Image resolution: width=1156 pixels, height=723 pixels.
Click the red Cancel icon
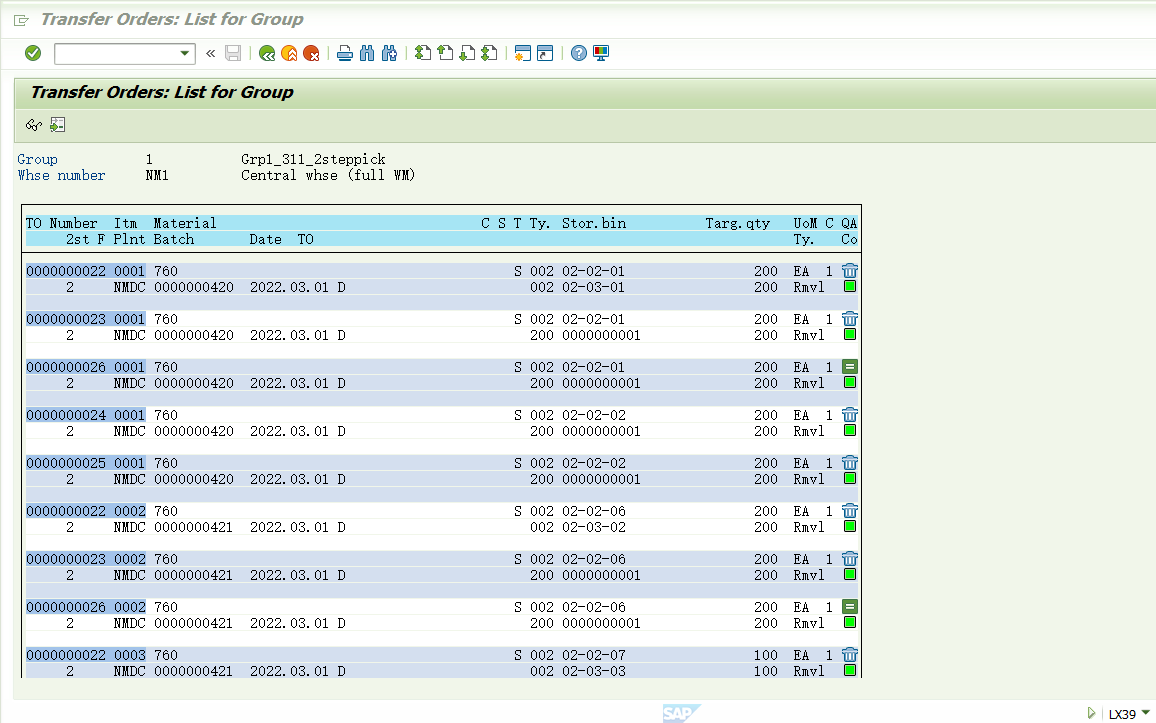pos(311,53)
